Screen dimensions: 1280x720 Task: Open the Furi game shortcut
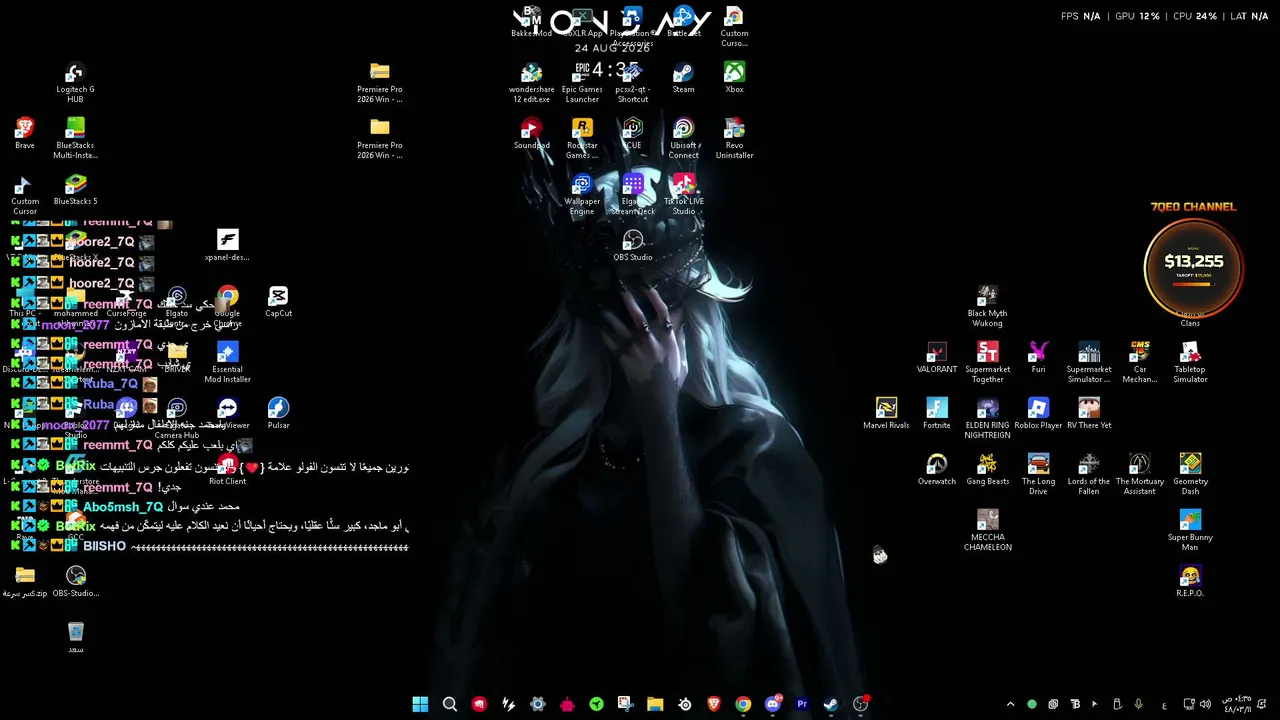[x=1038, y=358]
